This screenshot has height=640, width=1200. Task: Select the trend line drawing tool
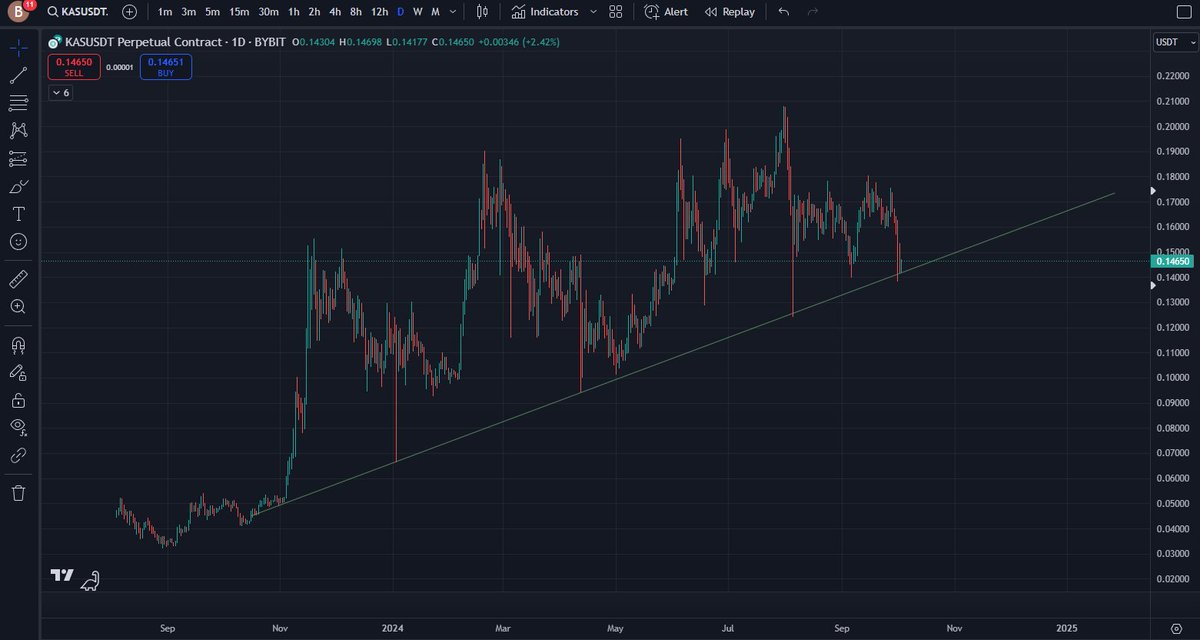coord(18,75)
